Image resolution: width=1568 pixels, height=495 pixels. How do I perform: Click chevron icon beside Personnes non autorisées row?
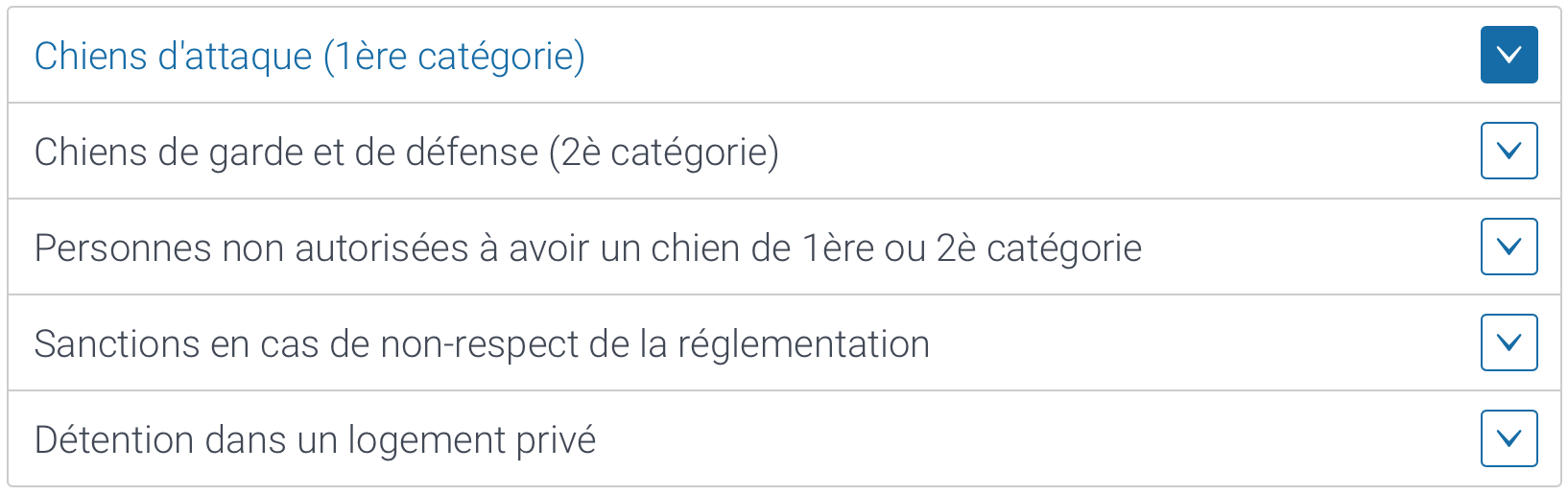[x=1509, y=247]
